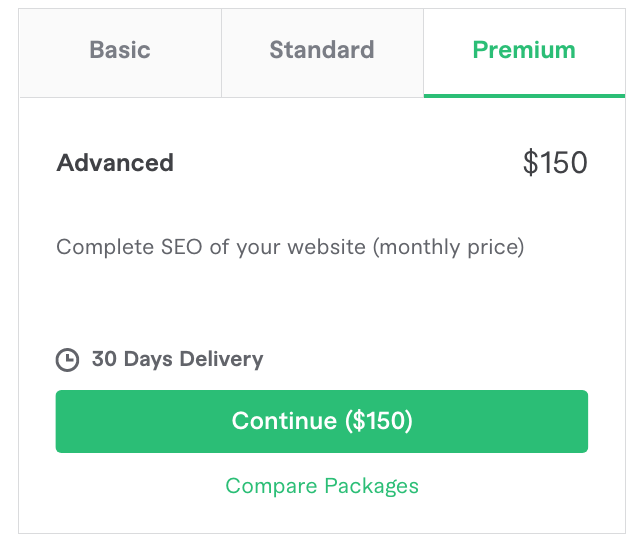Continue with the $150 Advanced package
Viewport: 635px width, 545px height.
[x=322, y=421]
